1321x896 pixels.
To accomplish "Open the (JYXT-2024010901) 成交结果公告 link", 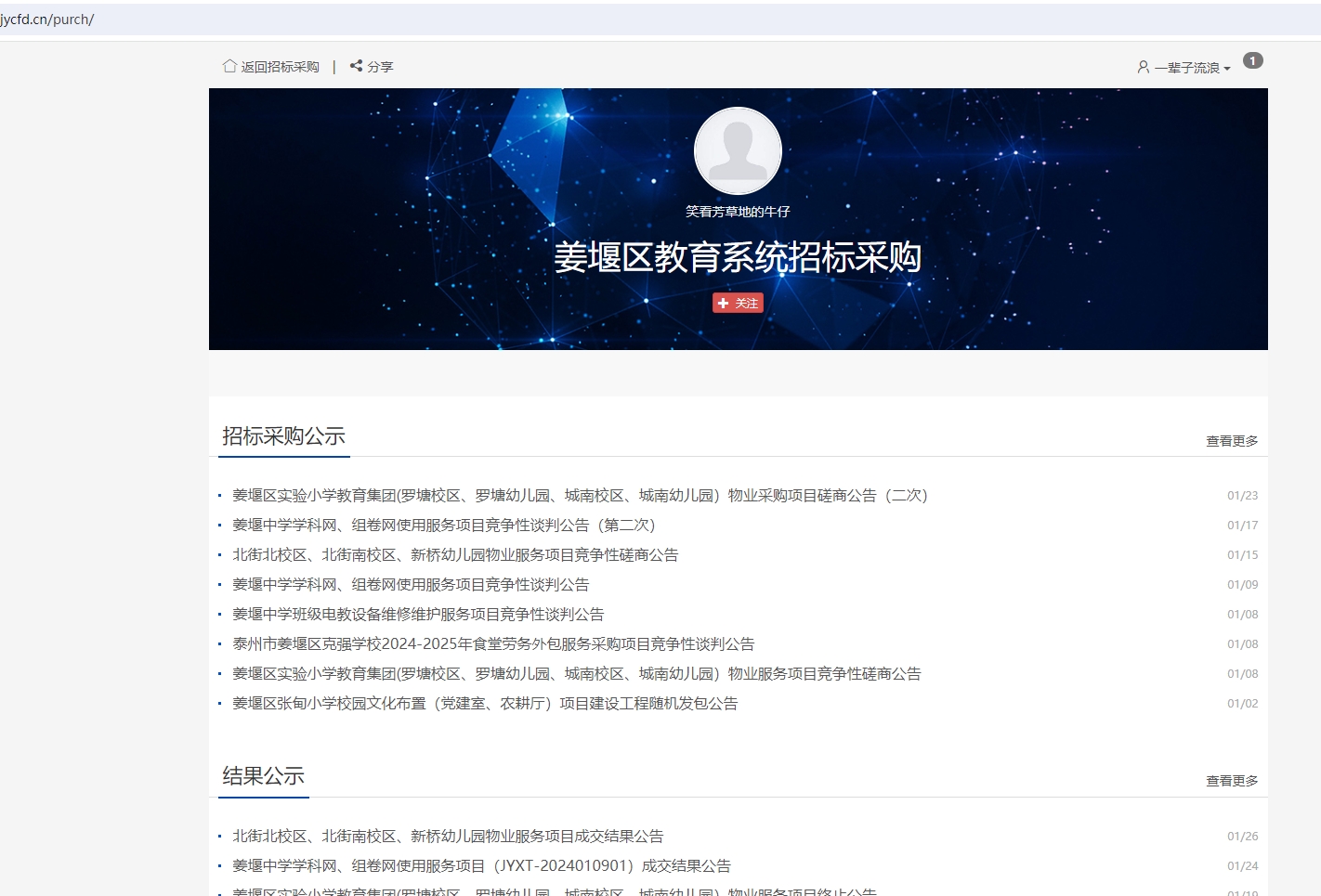I will pos(481,866).
